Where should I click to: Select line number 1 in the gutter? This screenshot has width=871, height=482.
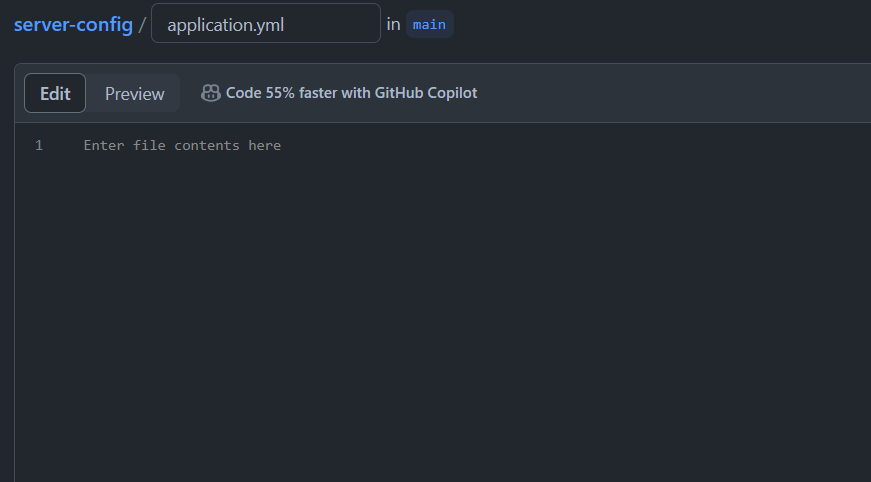[x=39, y=145]
